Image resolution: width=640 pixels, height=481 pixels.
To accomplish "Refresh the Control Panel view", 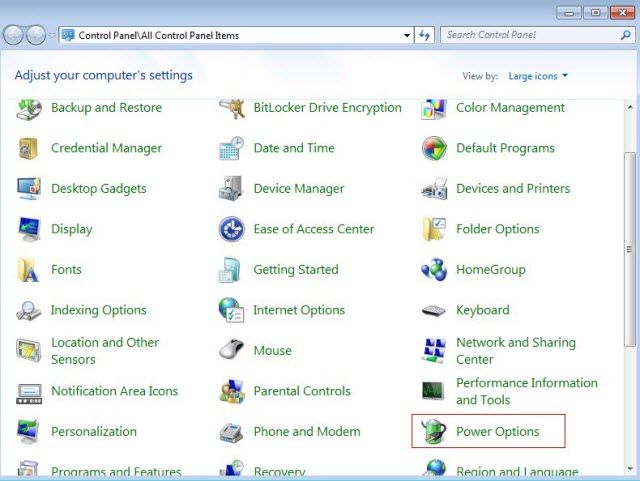I will (x=424, y=36).
